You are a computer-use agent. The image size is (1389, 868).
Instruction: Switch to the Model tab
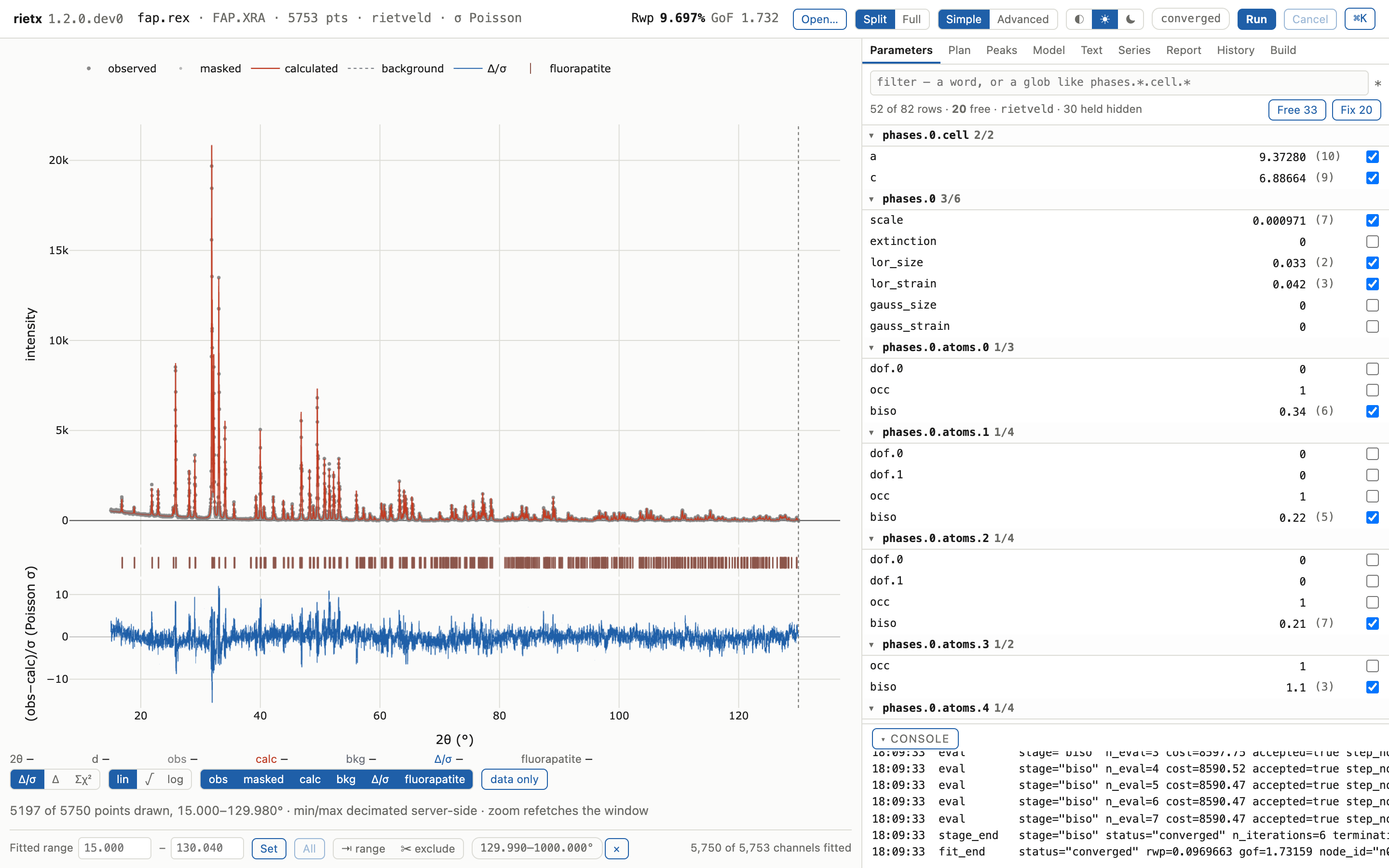pos(1049,51)
